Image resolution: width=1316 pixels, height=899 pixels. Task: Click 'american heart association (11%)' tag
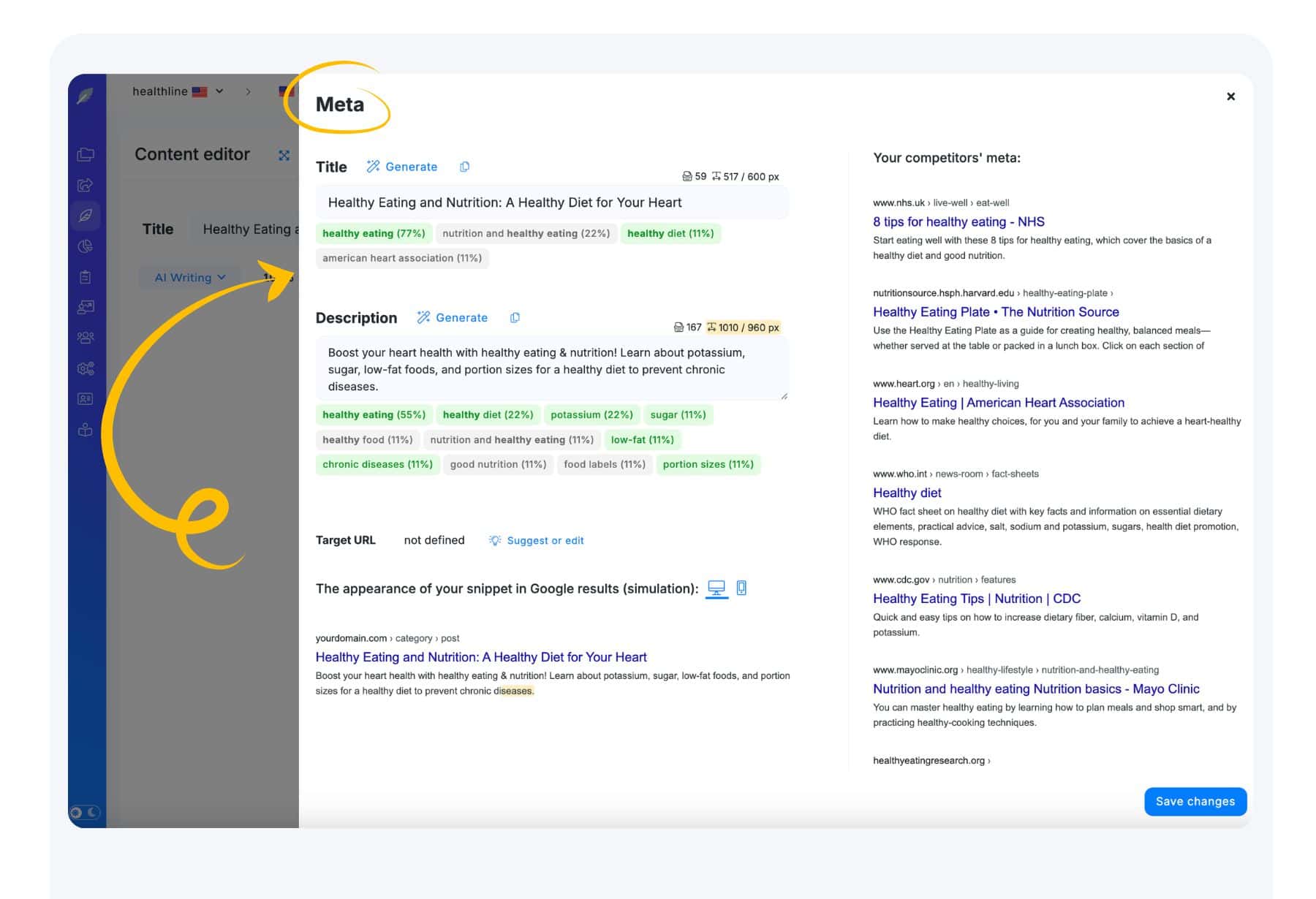[x=402, y=258]
